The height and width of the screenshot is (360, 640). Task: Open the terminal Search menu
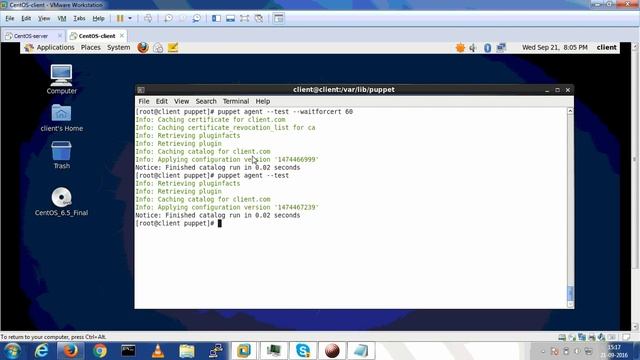(206, 101)
